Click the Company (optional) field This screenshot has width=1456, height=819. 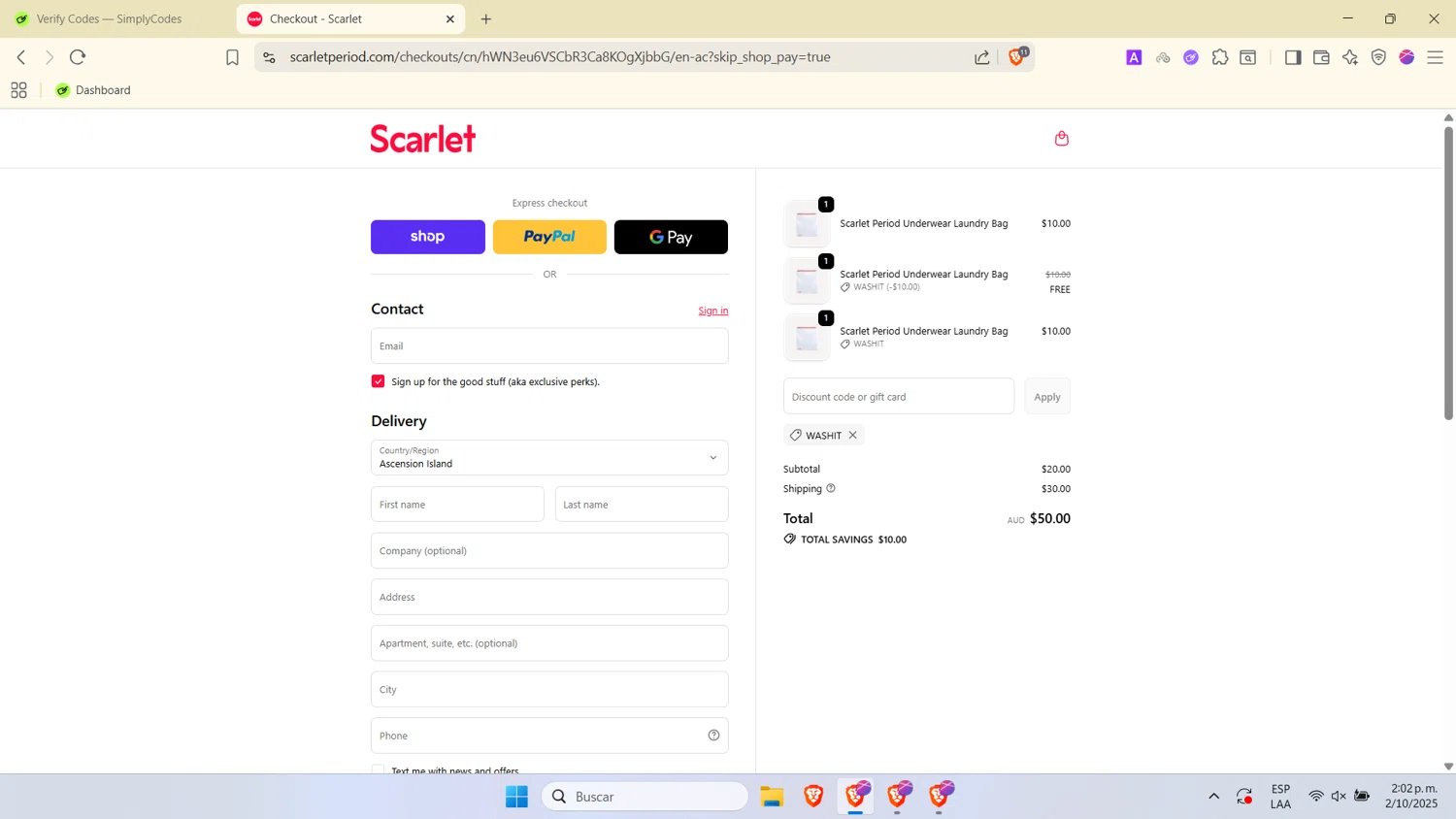click(x=549, y=550)
